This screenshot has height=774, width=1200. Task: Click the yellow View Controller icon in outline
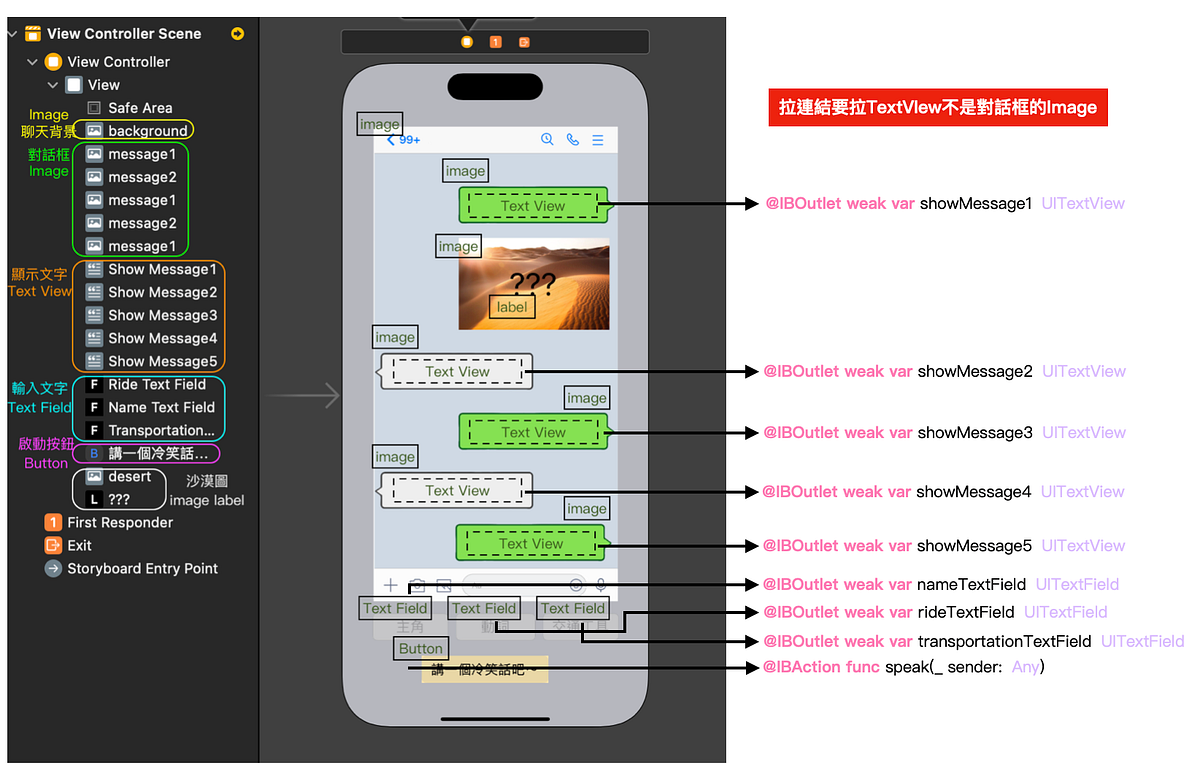[x=55, y=61]
